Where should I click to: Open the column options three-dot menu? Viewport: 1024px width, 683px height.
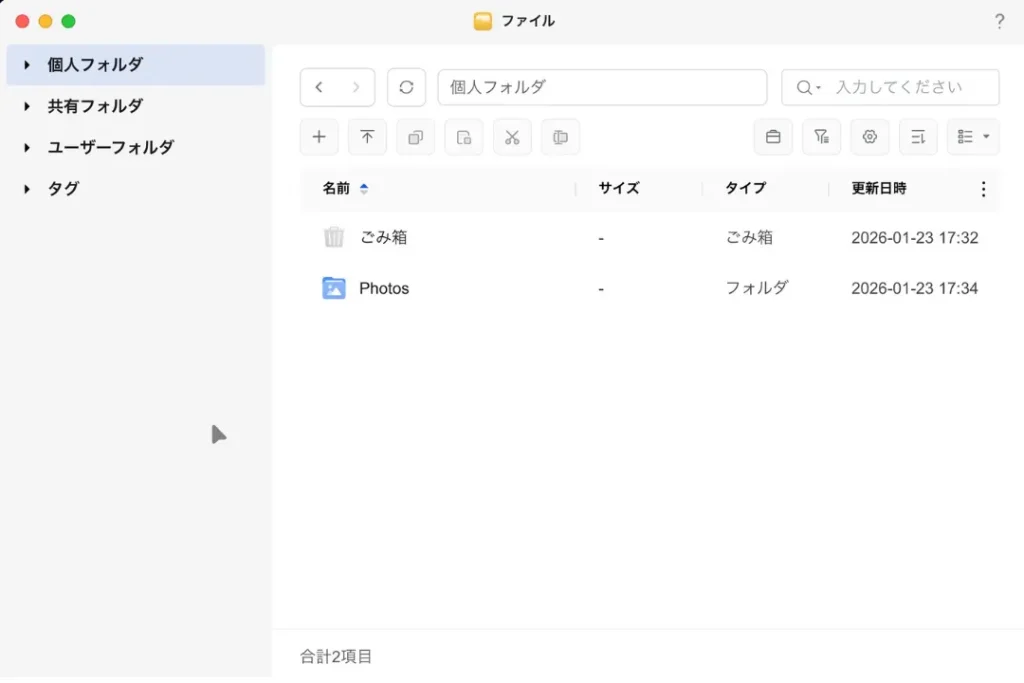[x=983, y=189]
